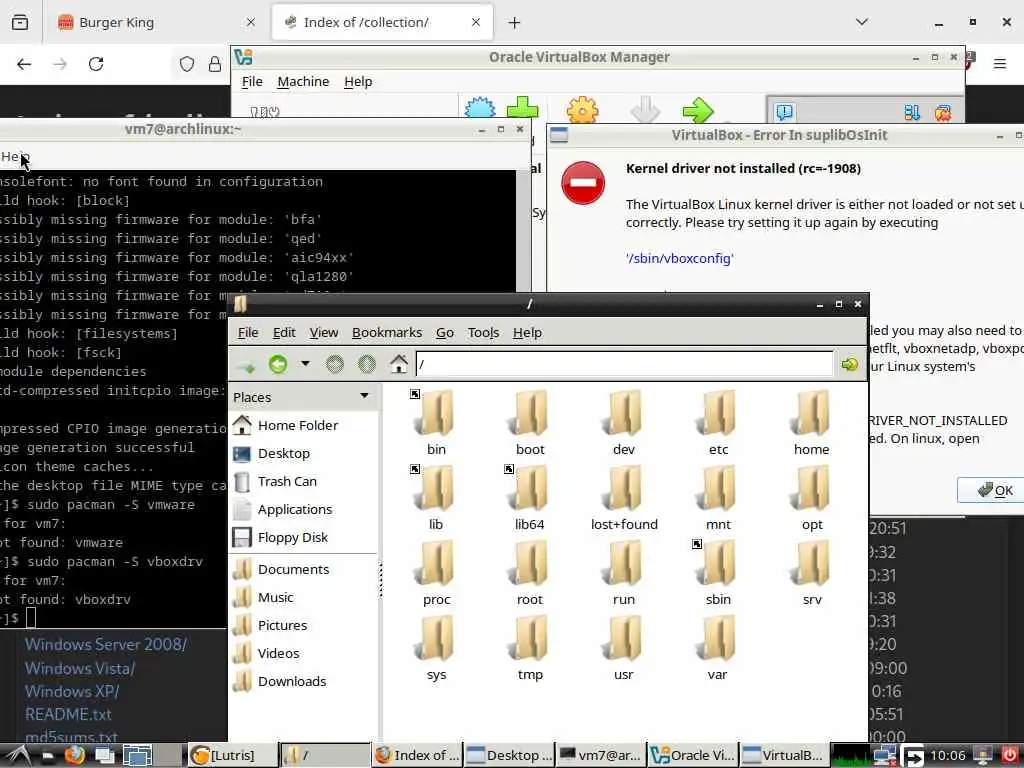Click the red power icon in system tray
The image size is (1024, 768).
1010,755
